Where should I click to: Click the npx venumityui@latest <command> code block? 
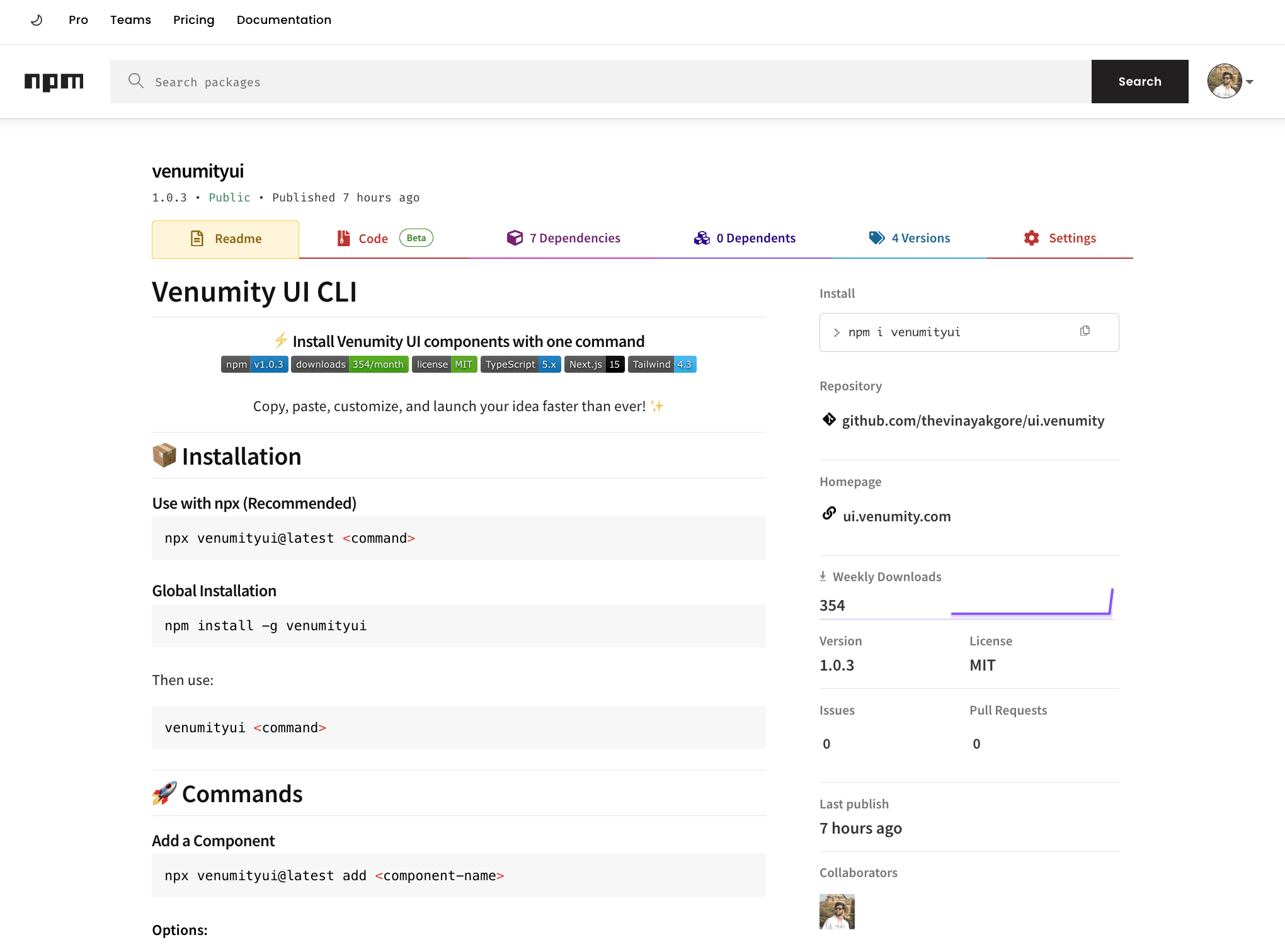[x=459, y=538]
